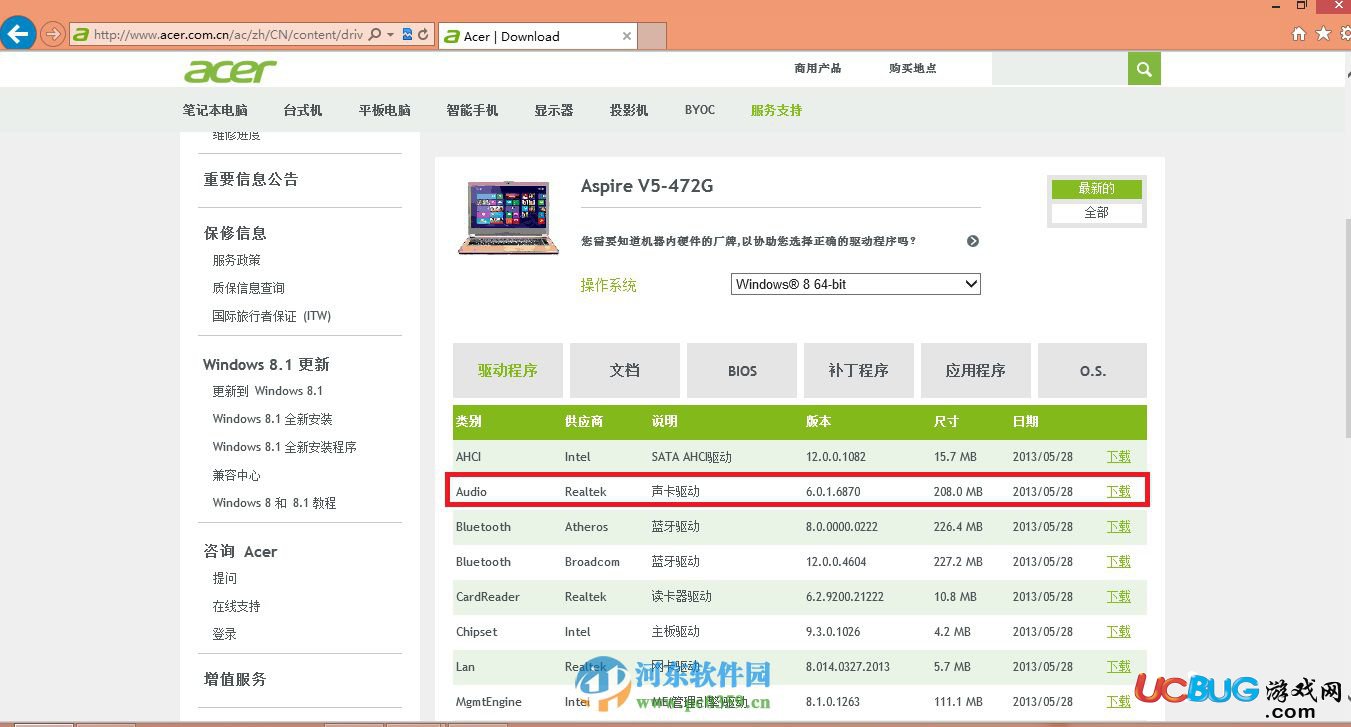Viewport: 1351px width, 727px height.
Task: Open the BYOC navigation item
Action: click(700, 110)
